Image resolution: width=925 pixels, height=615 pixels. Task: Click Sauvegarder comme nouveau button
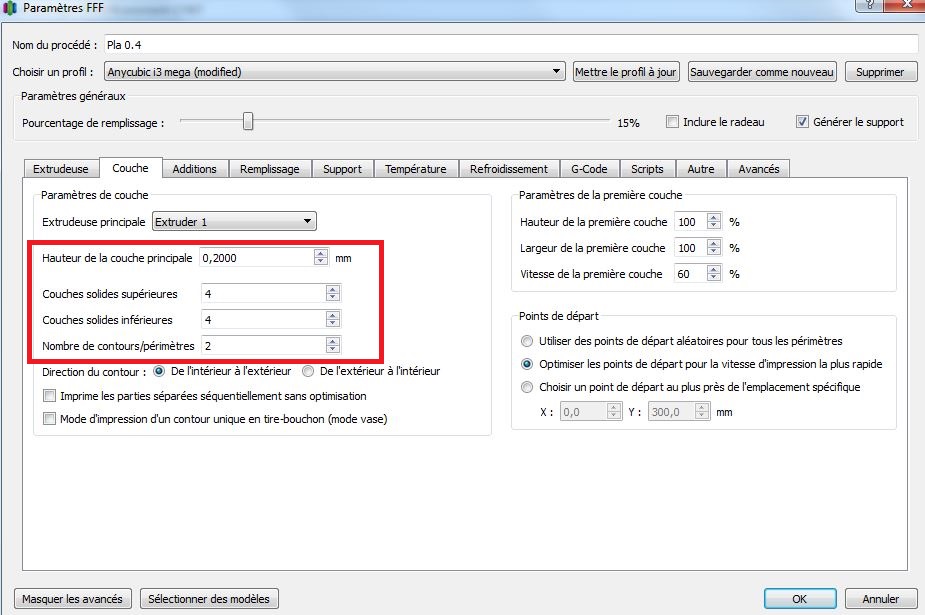pos(762,72)
